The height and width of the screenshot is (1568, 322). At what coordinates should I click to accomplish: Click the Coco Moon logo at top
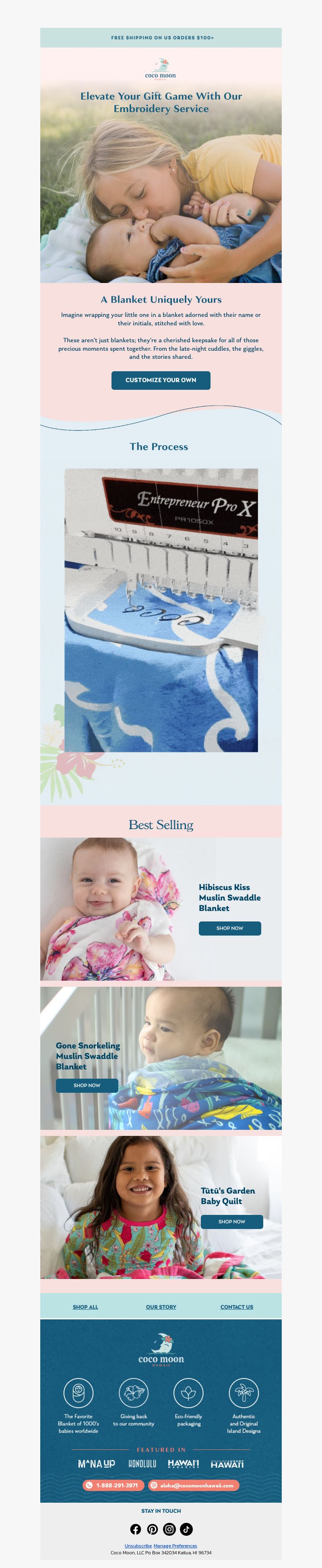tap(160, 69)
